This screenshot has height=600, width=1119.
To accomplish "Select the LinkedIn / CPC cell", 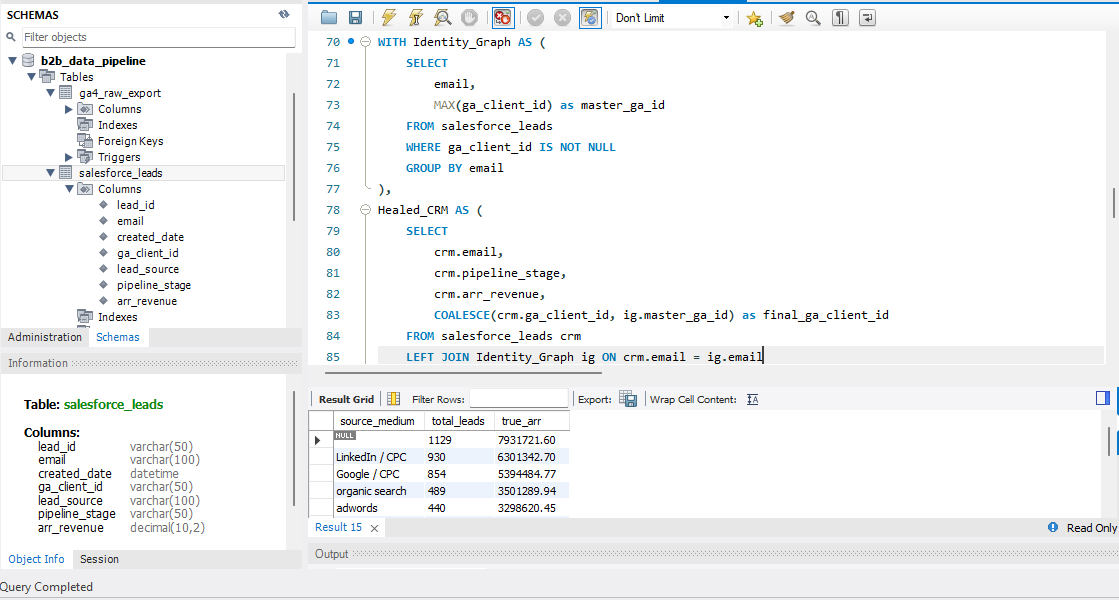I will pos(379,457).
